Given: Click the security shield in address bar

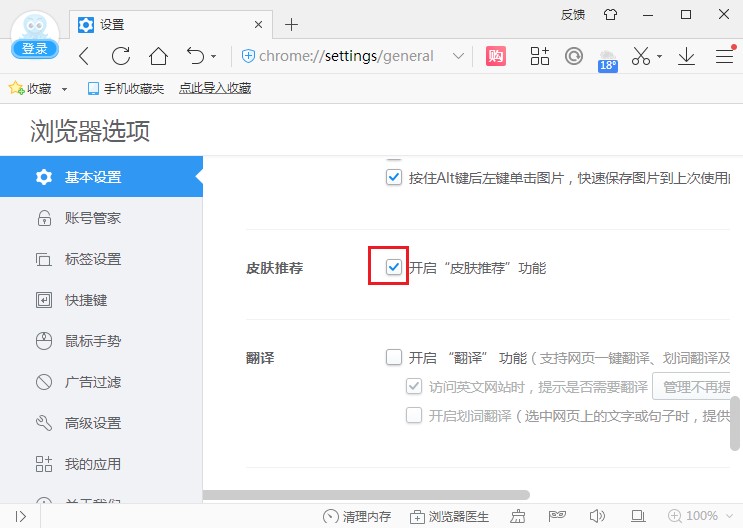Looking at the screenshot, I should [248, 56].
